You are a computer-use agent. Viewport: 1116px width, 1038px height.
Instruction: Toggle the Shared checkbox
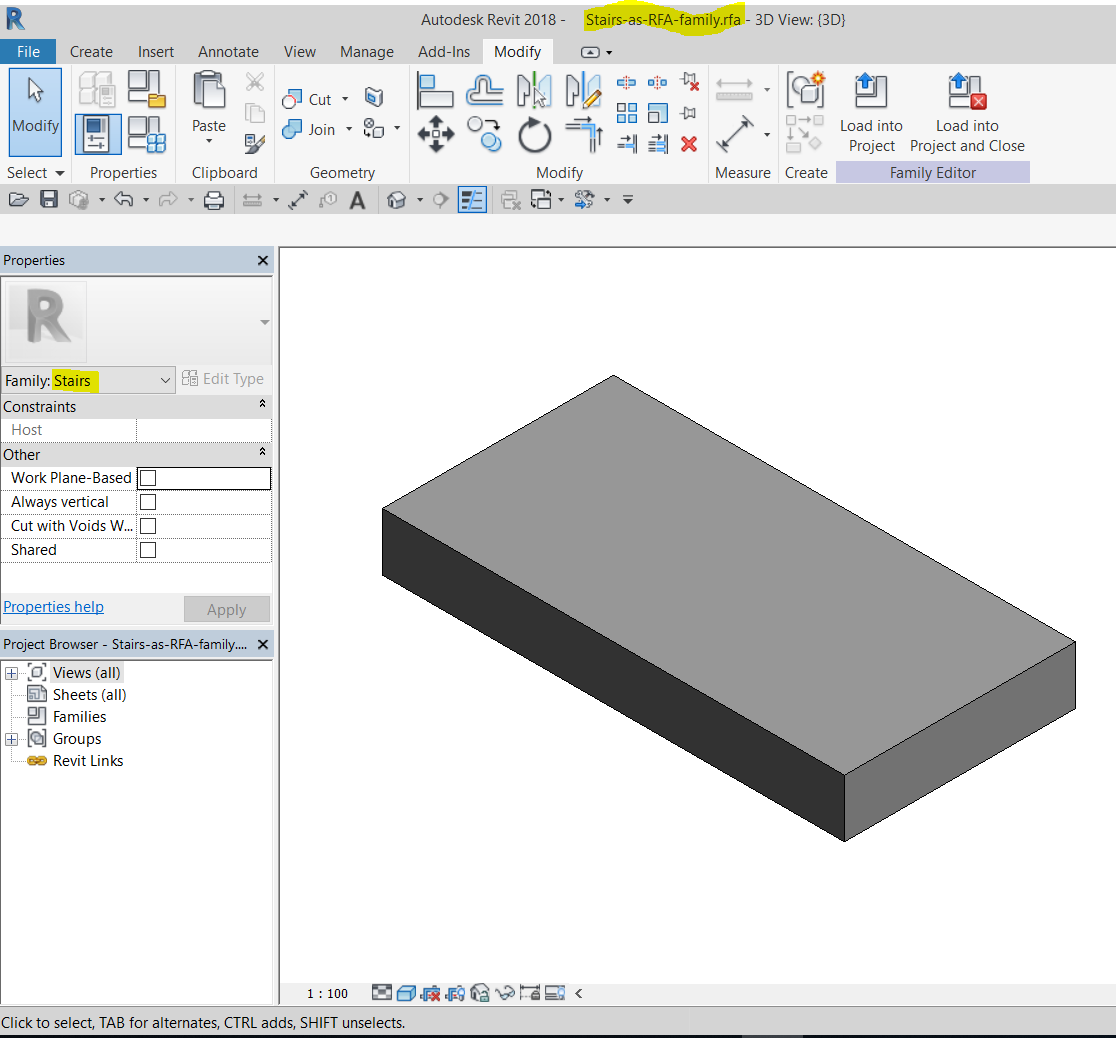tap(148, 550)
